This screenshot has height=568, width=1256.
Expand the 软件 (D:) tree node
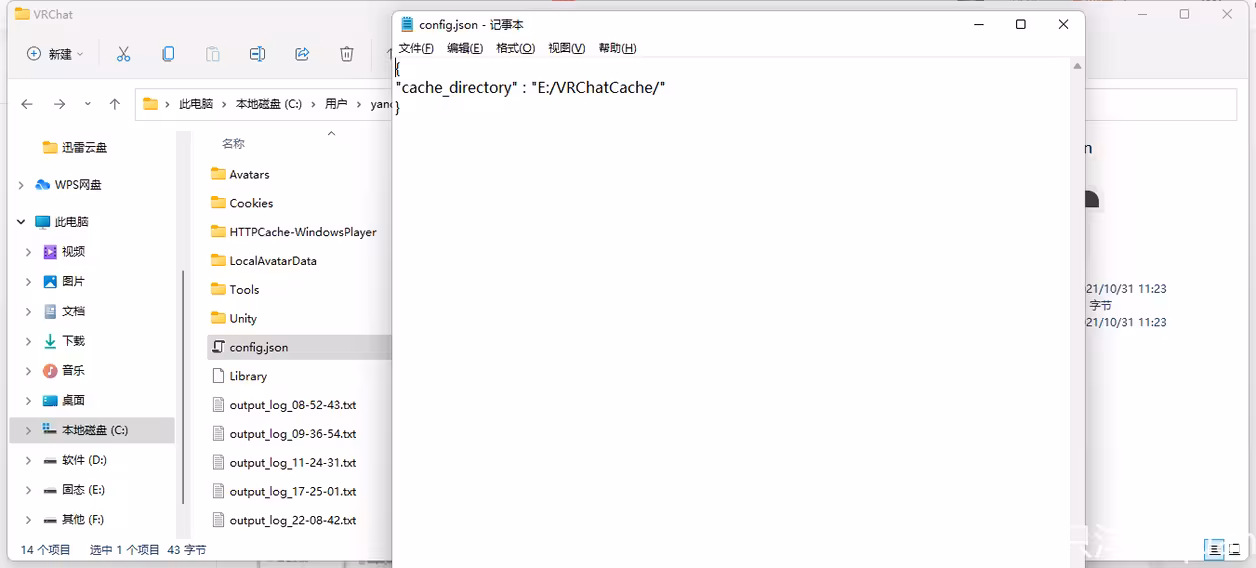28,460
